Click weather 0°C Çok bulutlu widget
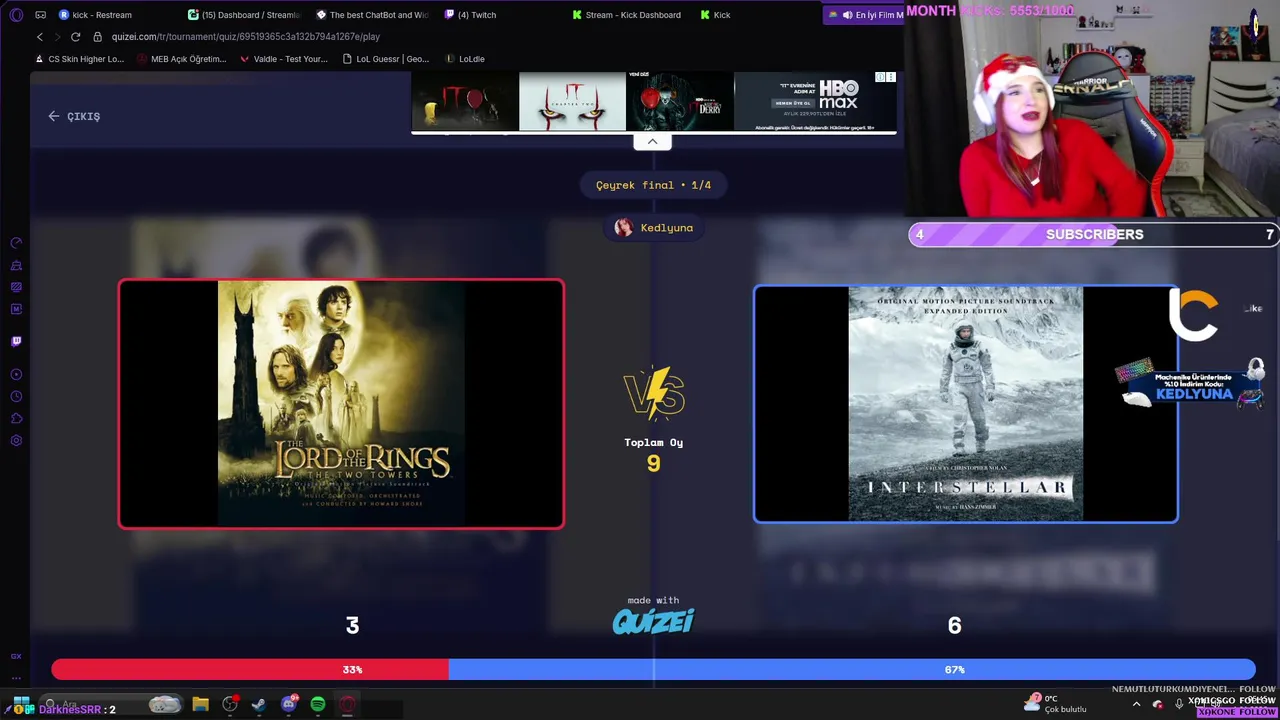The image size is (1280, 720). (1056, 704)
